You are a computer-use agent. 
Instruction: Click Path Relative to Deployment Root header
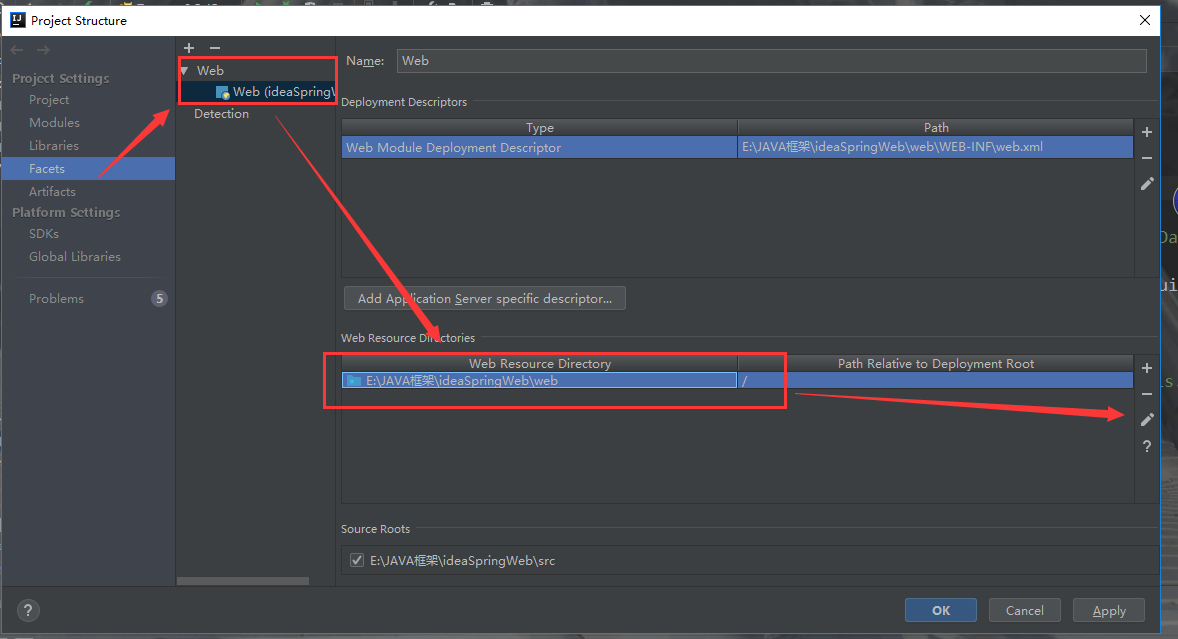935,363
